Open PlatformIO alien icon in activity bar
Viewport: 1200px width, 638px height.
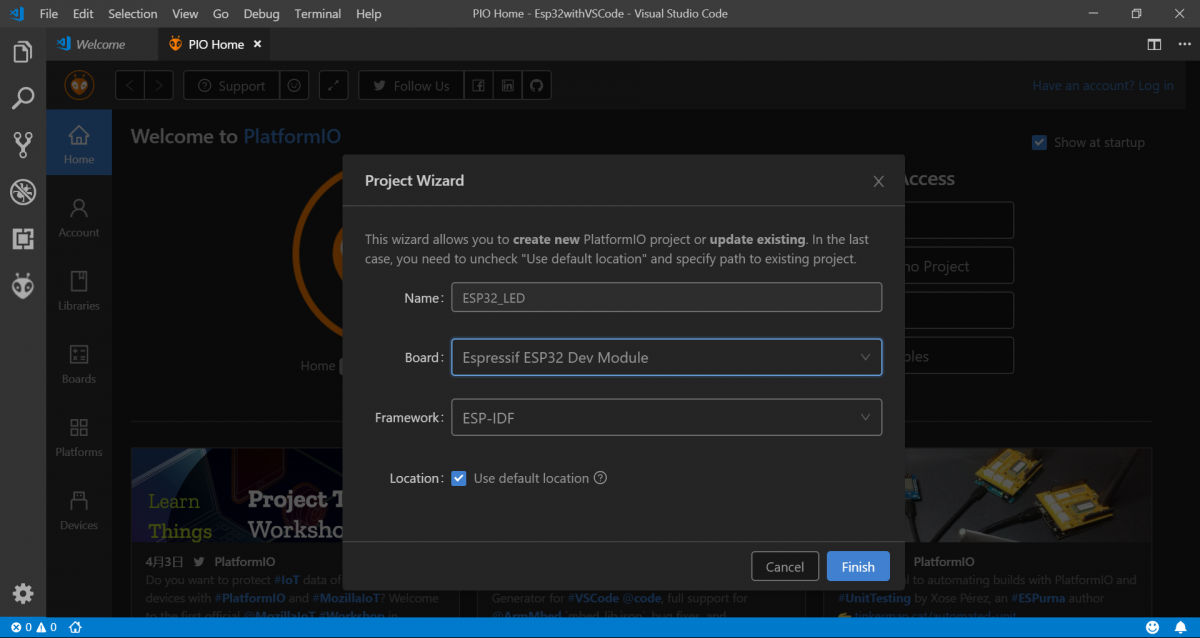pos(23,286)
